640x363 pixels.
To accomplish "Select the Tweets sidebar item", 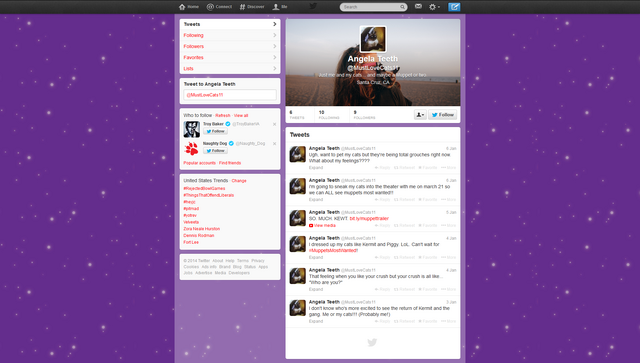I will pyautogui.click(x=230, y=24).
